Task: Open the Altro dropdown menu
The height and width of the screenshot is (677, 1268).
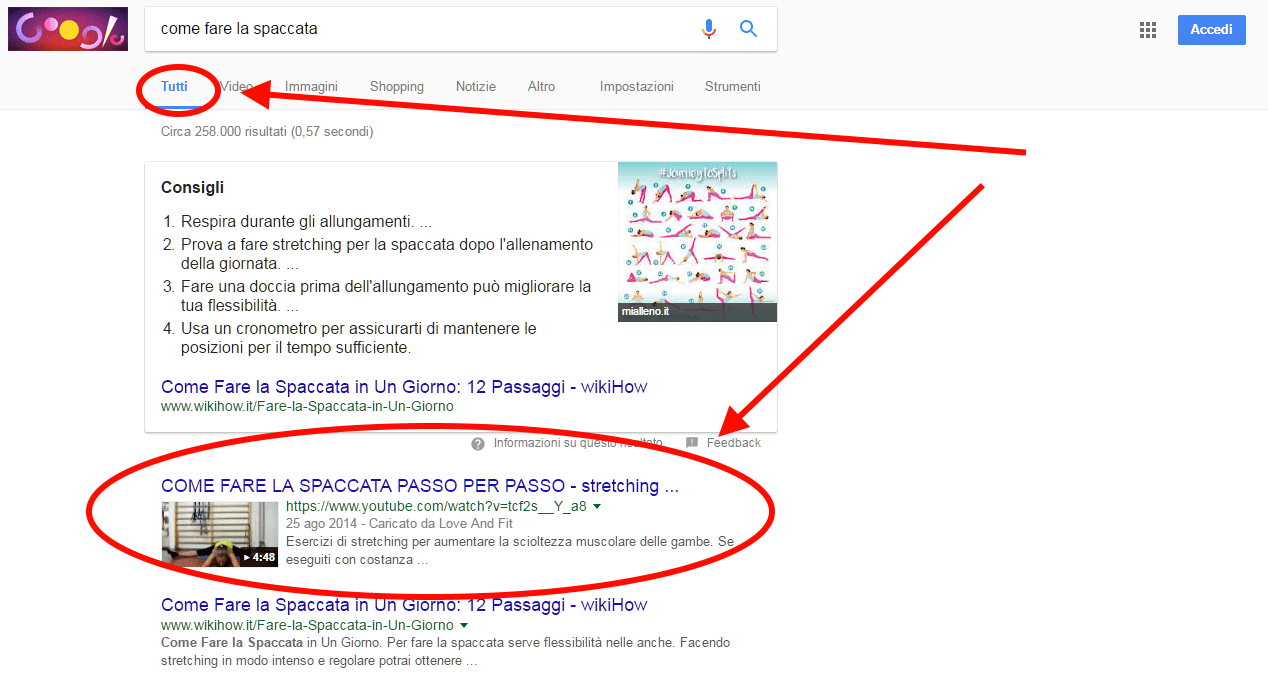Action: tap(541, 87)
